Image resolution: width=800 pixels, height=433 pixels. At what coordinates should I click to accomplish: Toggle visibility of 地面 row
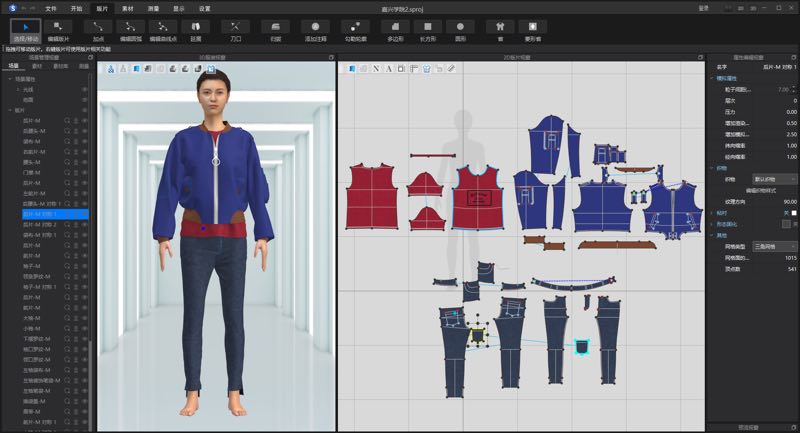84,100
